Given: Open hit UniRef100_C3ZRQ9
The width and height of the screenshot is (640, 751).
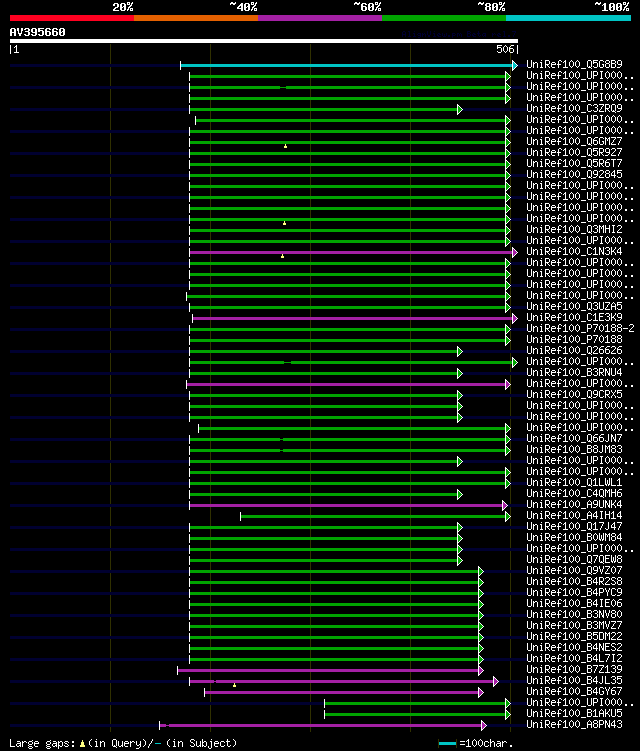Looking at the screenshot, I should pos(574,108).
